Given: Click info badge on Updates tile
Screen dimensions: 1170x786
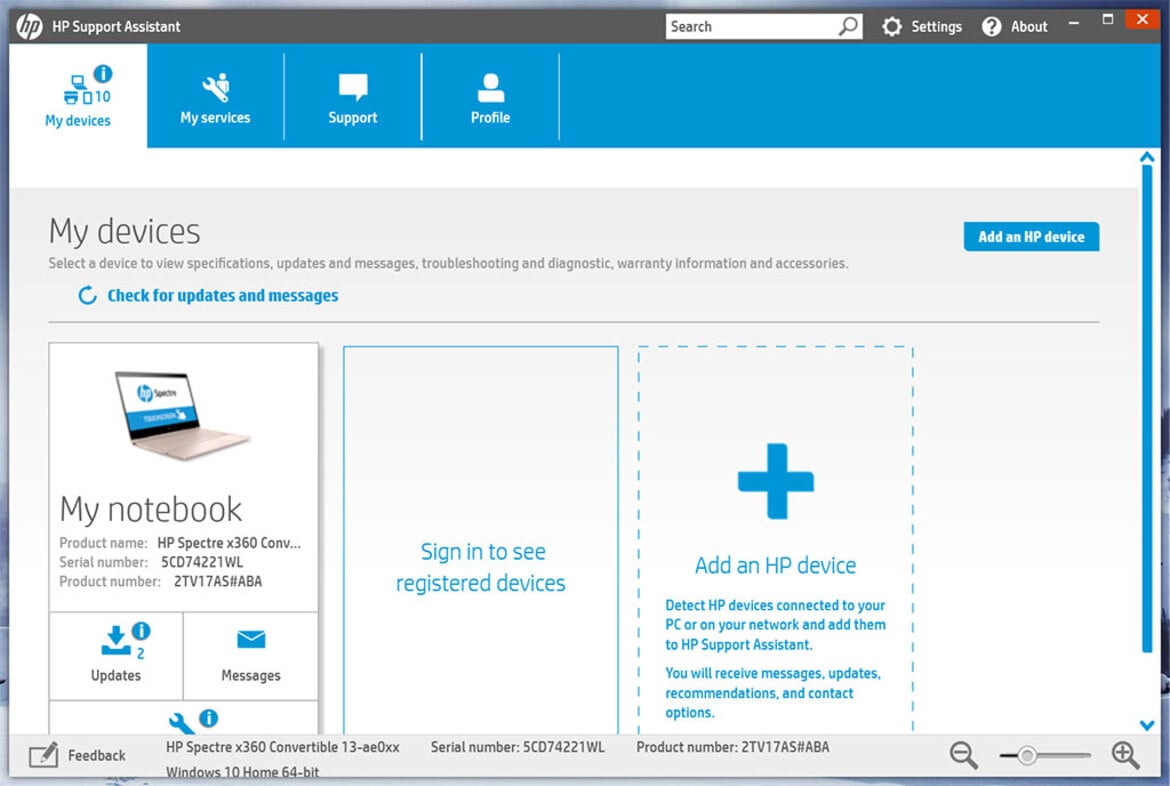Looking at the screenshot, I should [x=141, y=631].
